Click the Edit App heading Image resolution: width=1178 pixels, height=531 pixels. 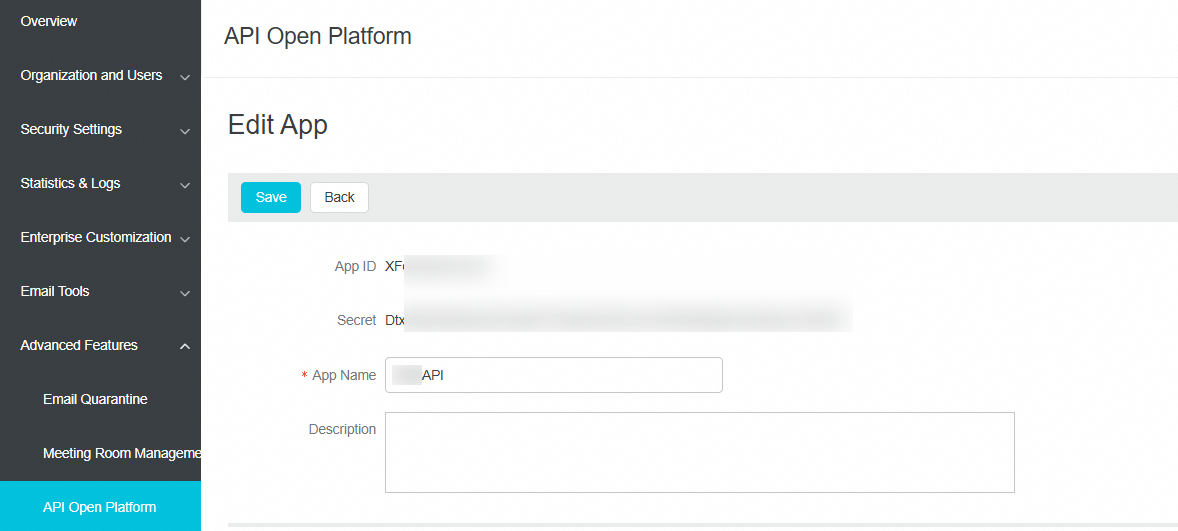[277, 125]
